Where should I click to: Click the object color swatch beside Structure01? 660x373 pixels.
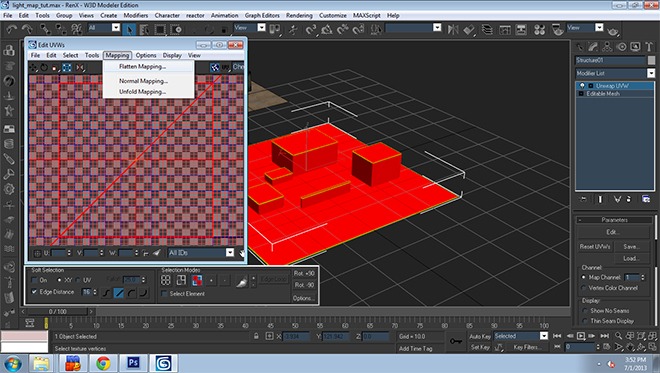[651, 61]
